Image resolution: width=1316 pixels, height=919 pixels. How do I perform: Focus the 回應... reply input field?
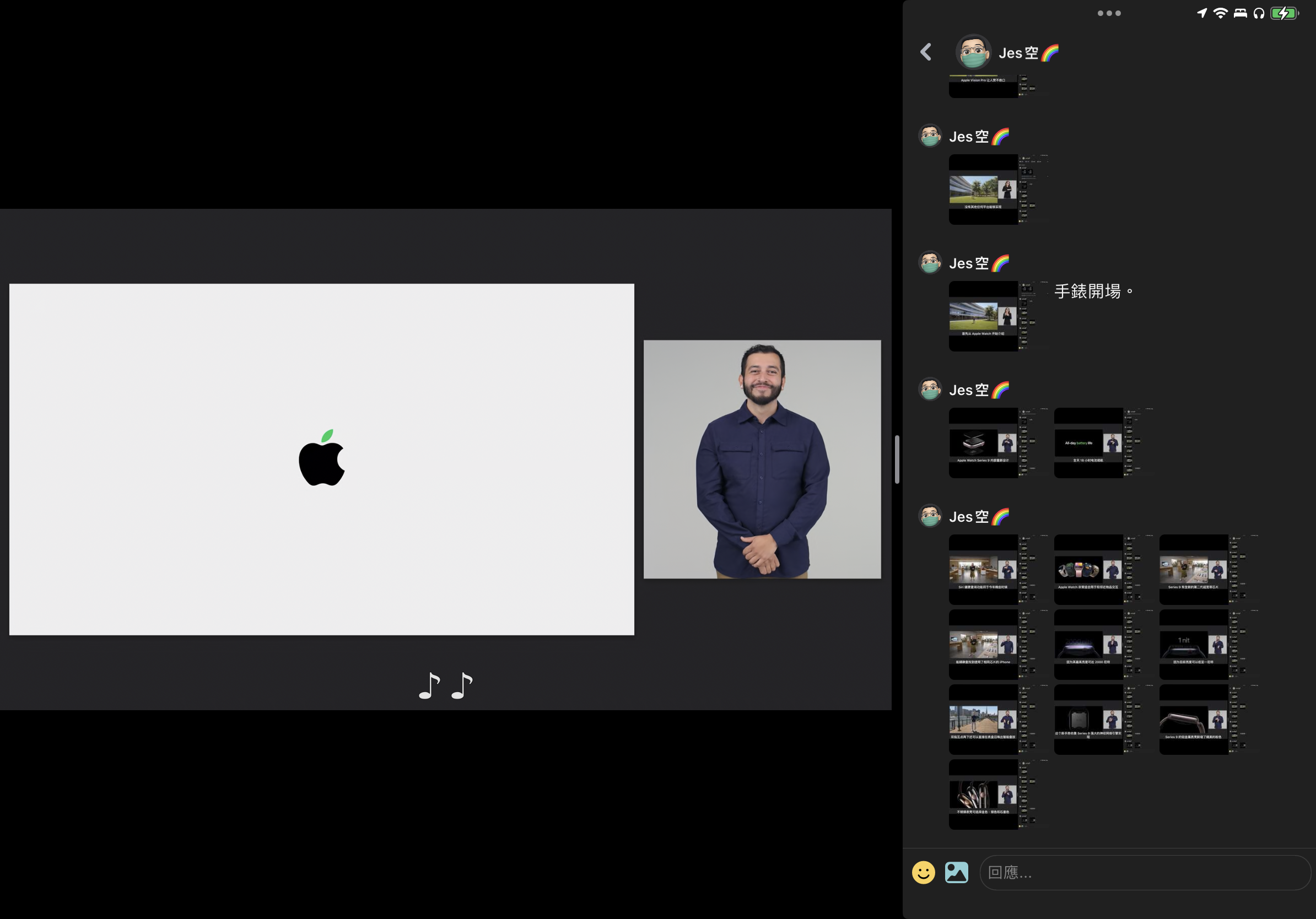(1145, 872)
